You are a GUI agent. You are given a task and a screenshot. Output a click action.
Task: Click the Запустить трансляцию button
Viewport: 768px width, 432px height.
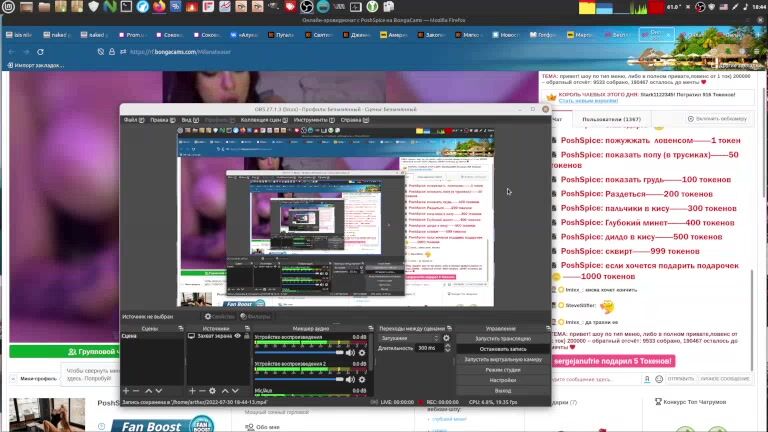502,338
